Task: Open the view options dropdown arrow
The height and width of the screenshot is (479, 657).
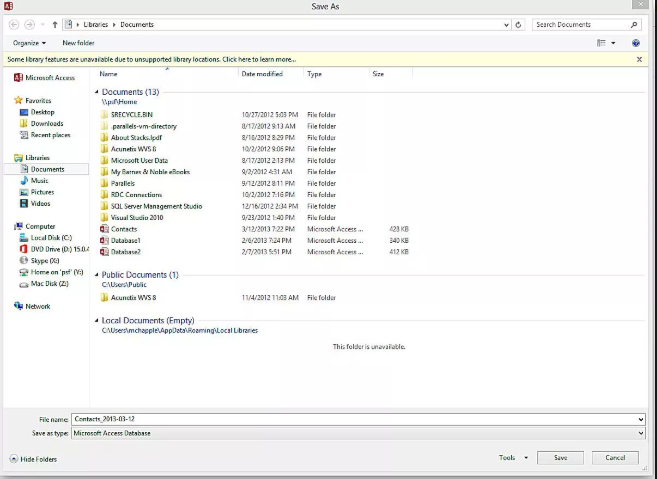Action: (613, 43)
